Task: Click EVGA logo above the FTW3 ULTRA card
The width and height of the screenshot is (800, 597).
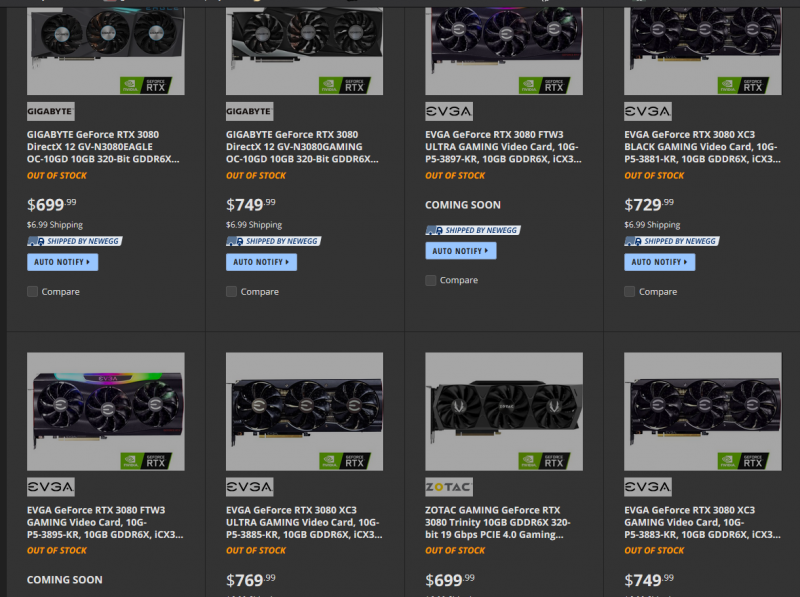Action: point(449,111)
